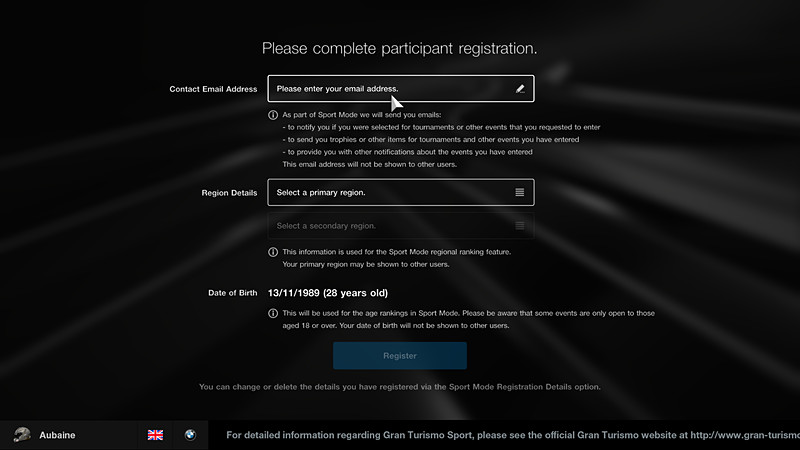The width and height of the screenshot is (800, 450).
Task: Click the pencil edit icon in email field
Action: point(520,89)
